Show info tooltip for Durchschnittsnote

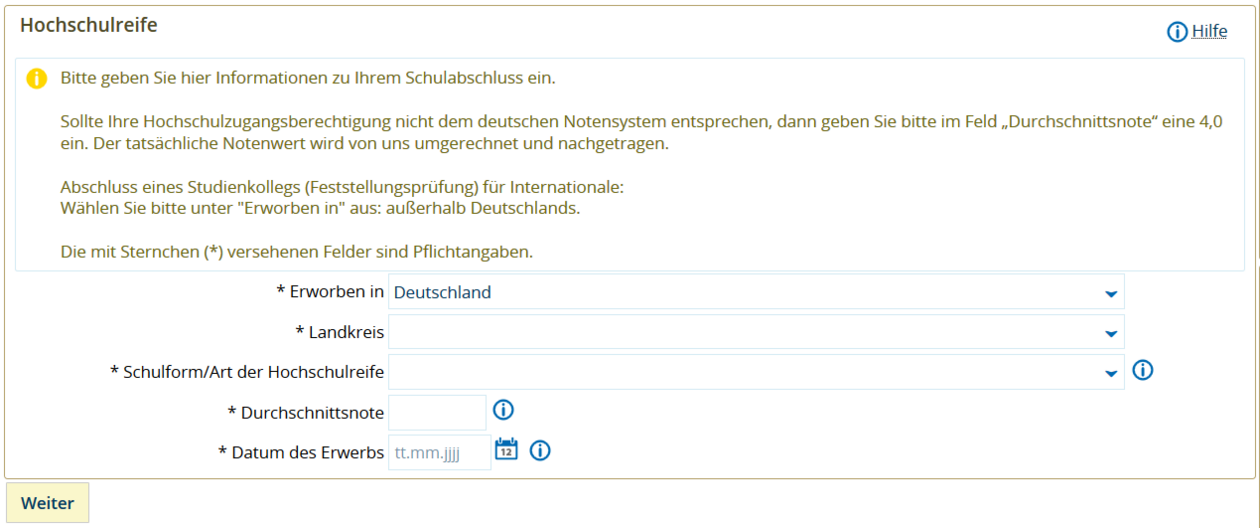coord(503,409)
